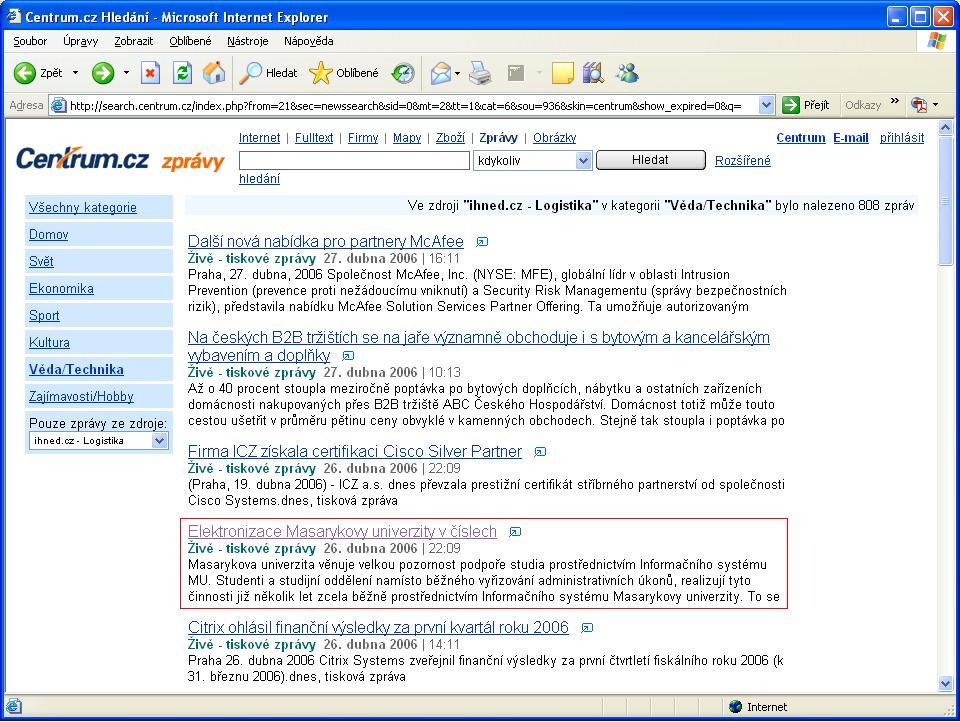This screenshot has height=722, width=960.
Task: Switch to the Firmy search tab
Action: click(x=362, y=138)
